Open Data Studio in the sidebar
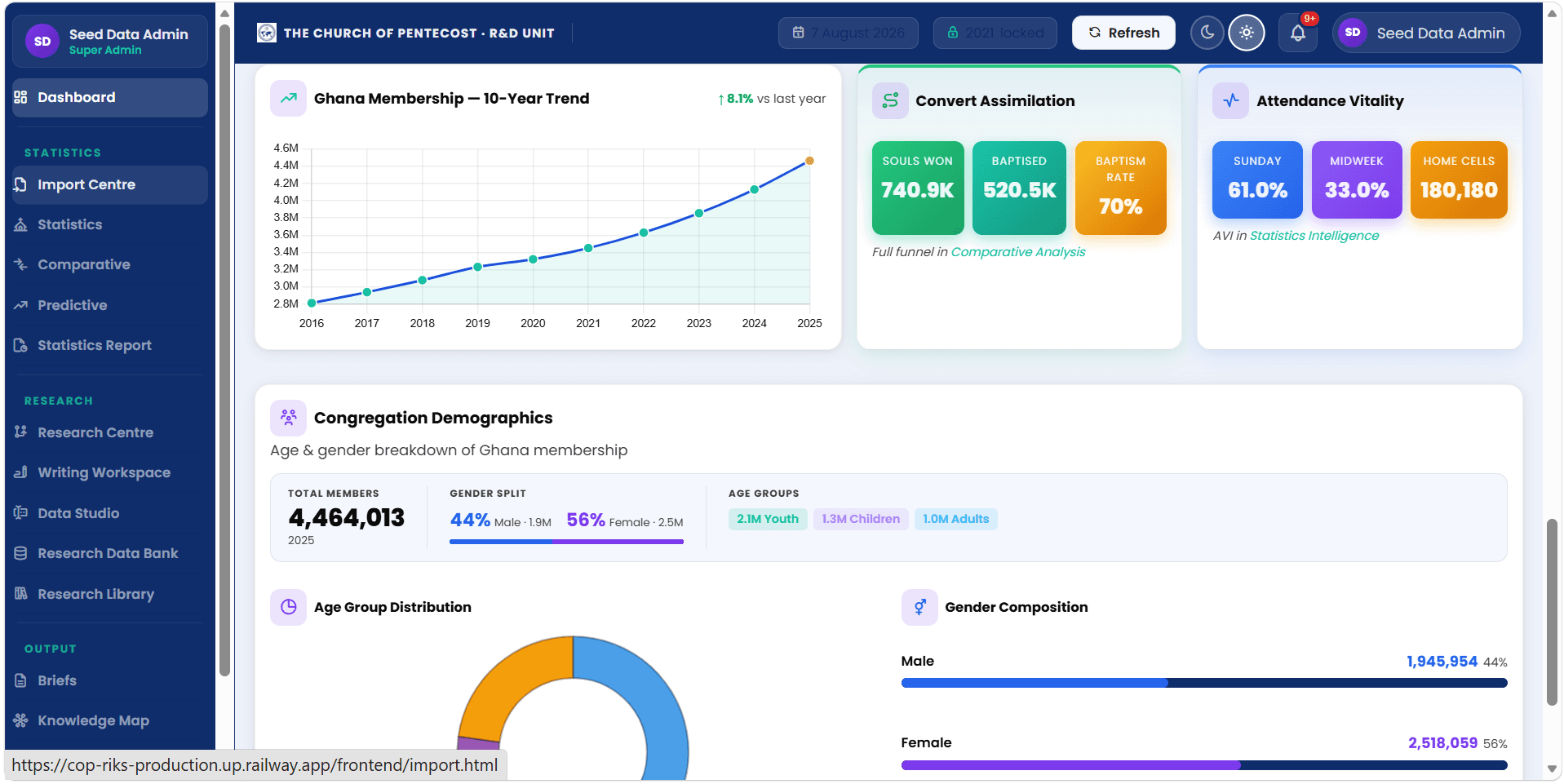The height and width of the screenshot is (784, 1564). (110, 514)
